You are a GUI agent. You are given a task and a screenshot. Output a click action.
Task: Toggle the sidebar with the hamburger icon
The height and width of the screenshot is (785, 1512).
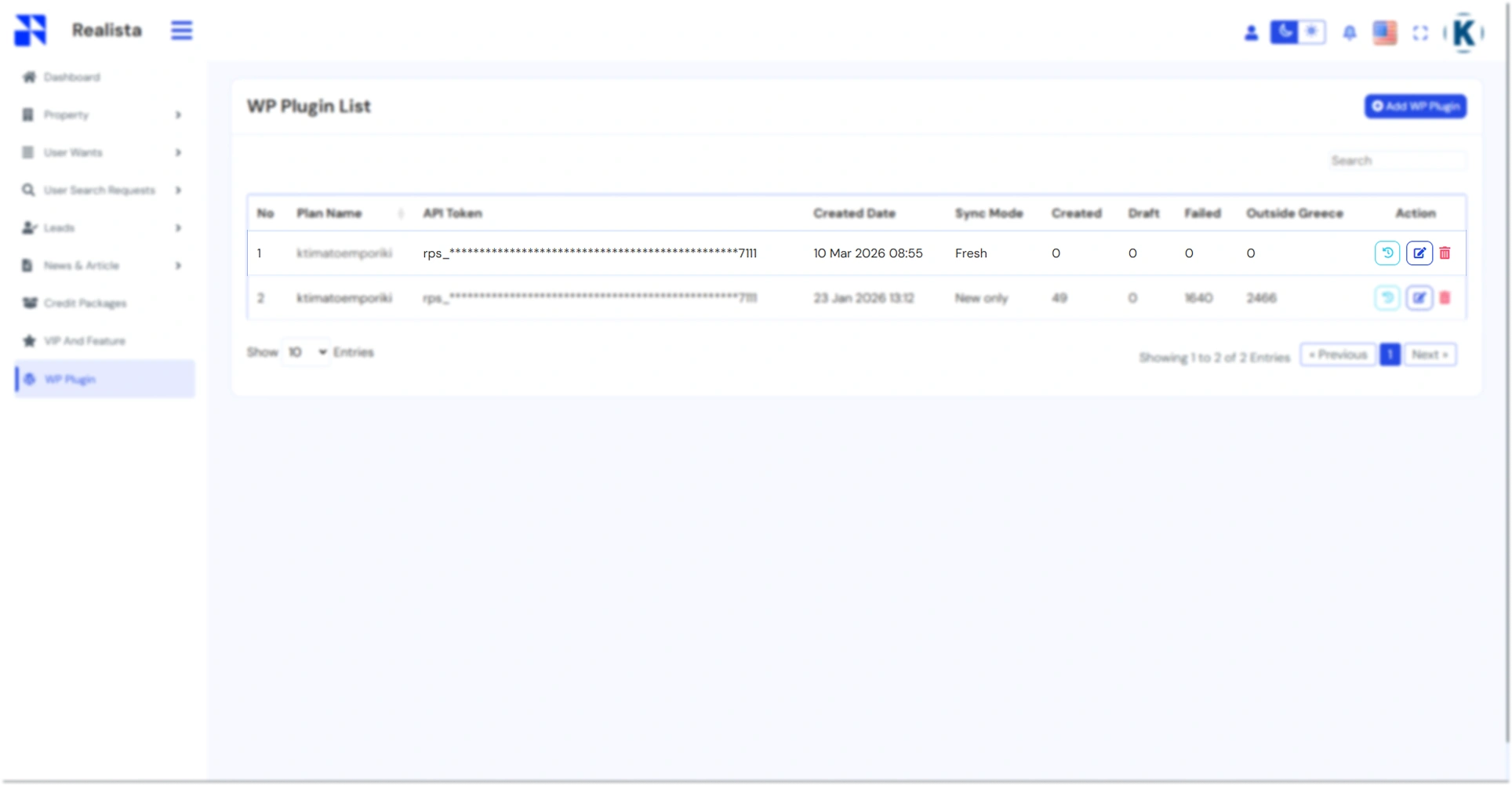click(181, 30)
